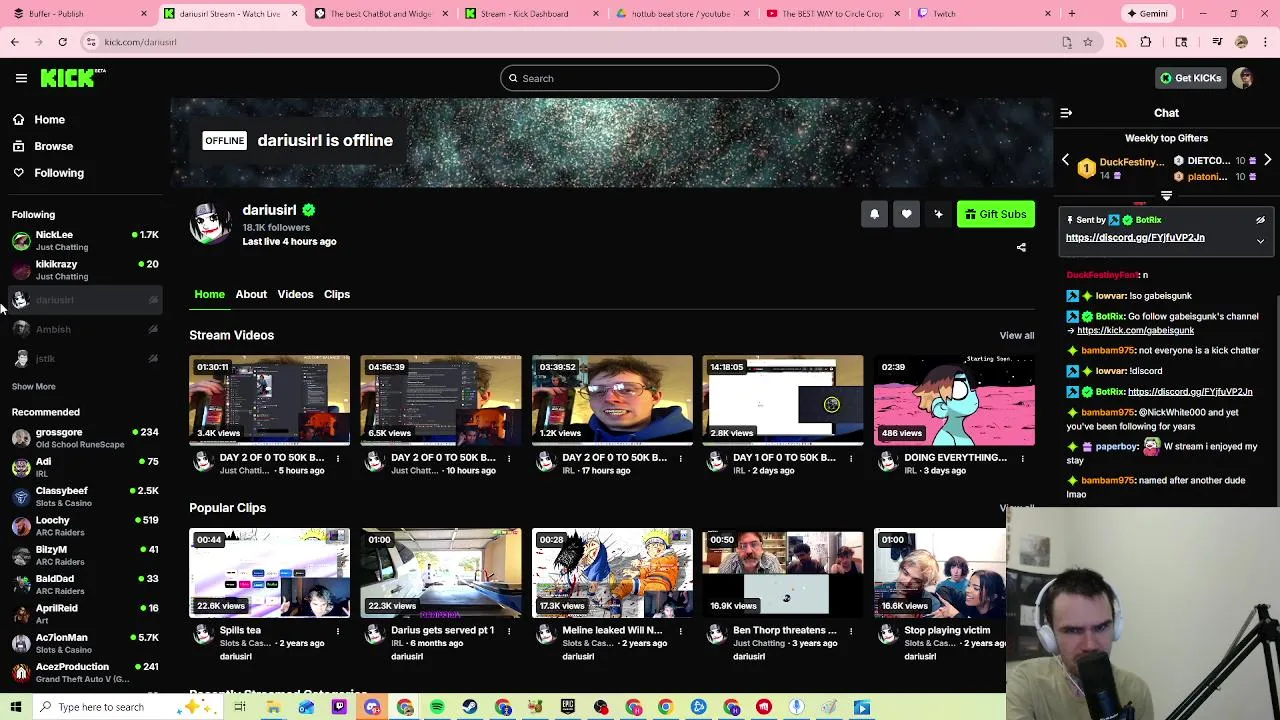Click Show more under Following
The image size is (1280, 720).
(x=33, y=386)
